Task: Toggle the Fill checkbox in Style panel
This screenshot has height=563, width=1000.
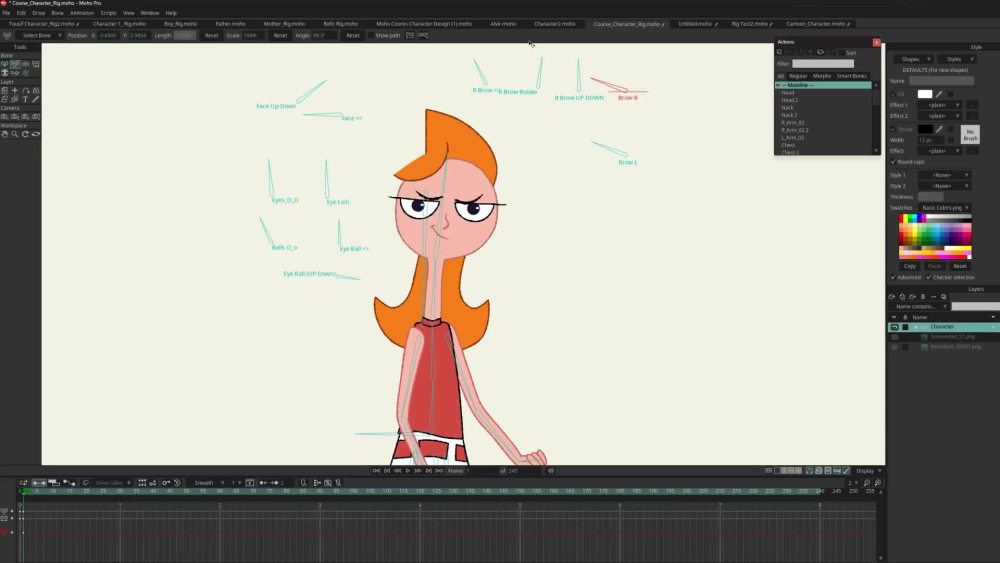Action: point(893,94)
